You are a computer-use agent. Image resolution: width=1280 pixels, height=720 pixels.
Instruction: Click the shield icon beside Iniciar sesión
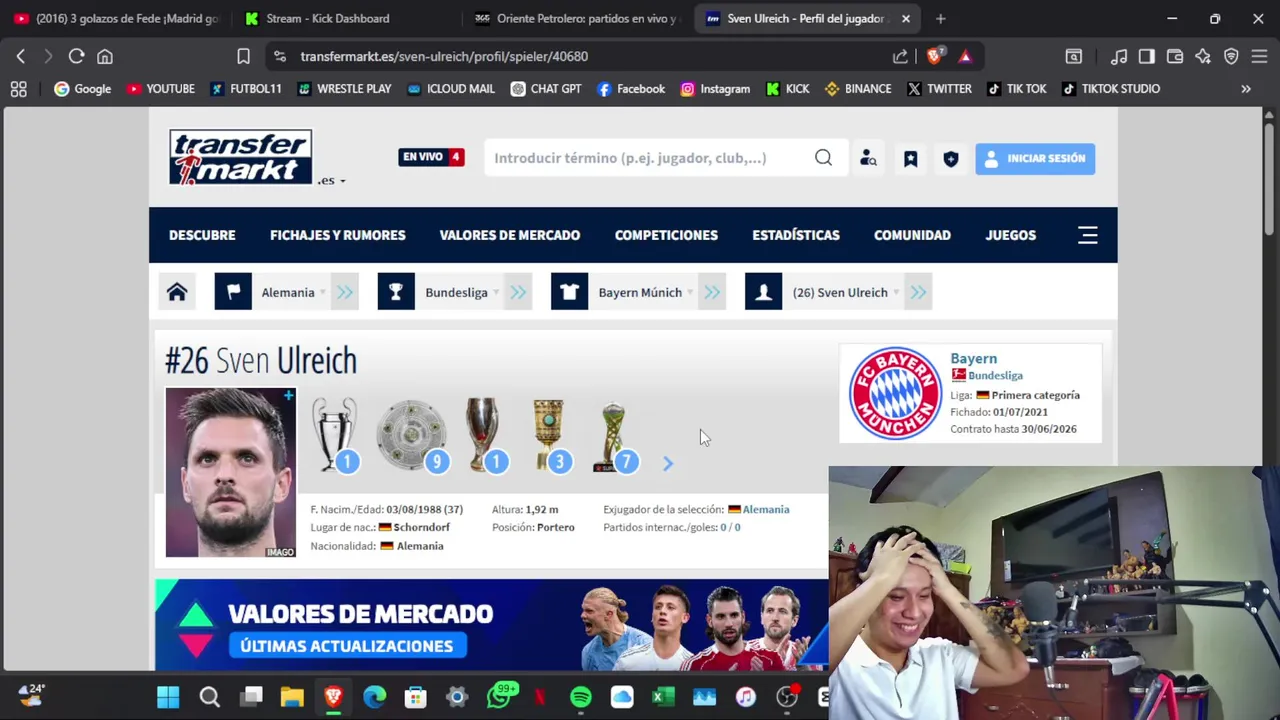(951, 159)
